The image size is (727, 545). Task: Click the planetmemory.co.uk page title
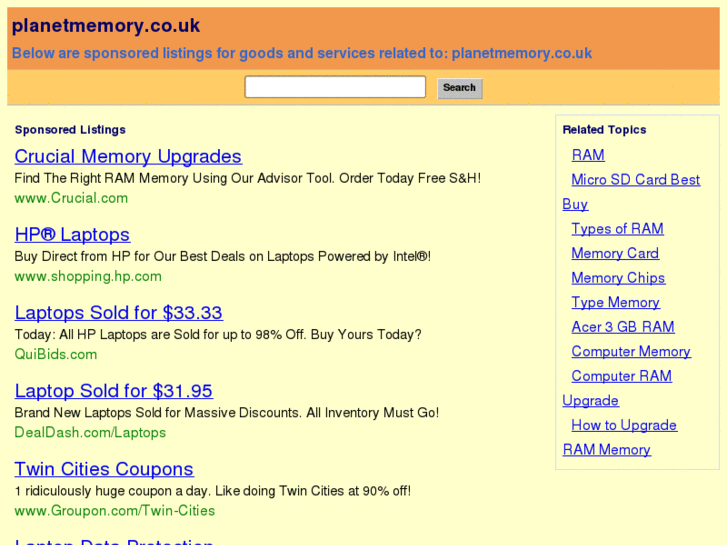(106, 26)
